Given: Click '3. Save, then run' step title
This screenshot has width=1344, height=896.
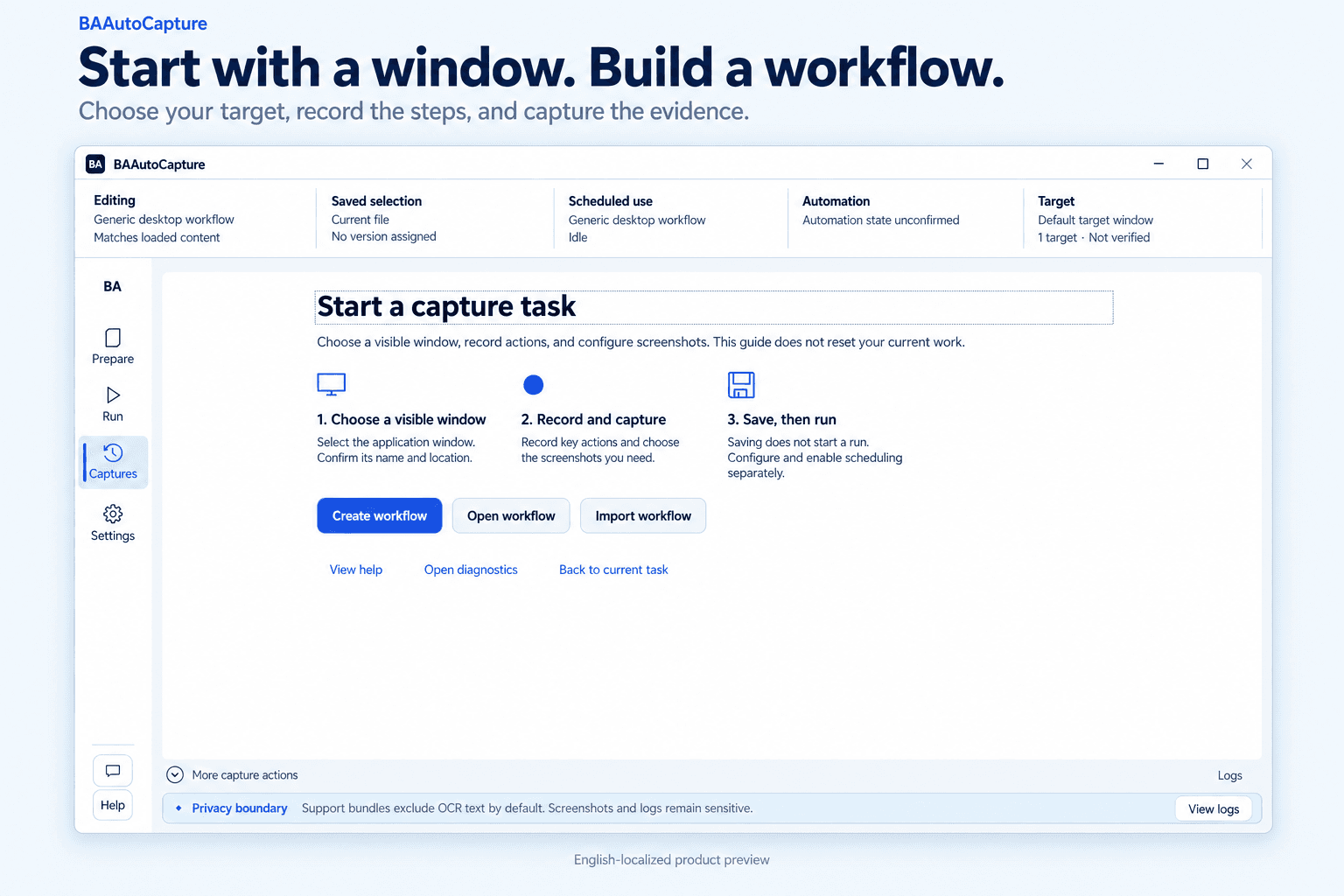Looking at the screenshot, I should pyautogui.click(x=781, y=419).
